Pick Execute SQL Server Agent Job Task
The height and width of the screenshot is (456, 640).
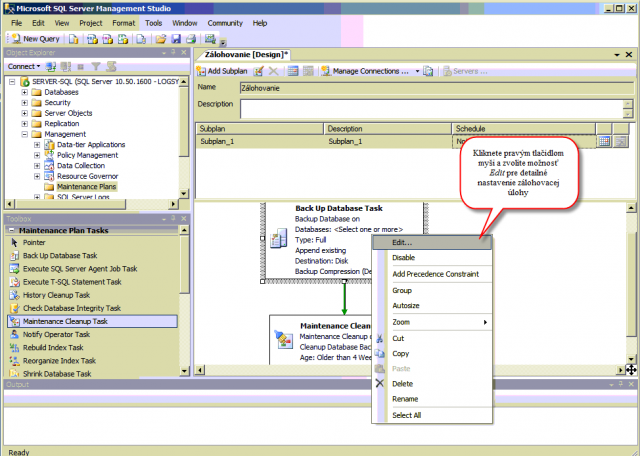(x=93, y=269)
